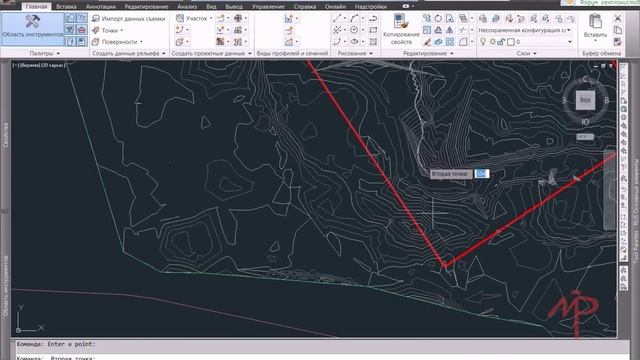The image size is (640, 360).
Task: Click the Eraser tool icon
Action: coord(427,42)
